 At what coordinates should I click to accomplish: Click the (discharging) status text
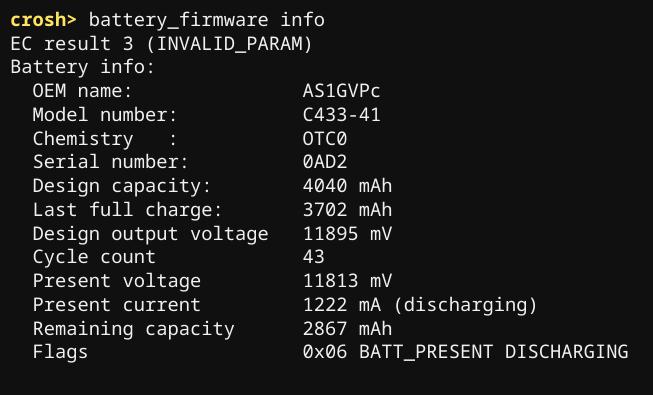pos(465,305)
